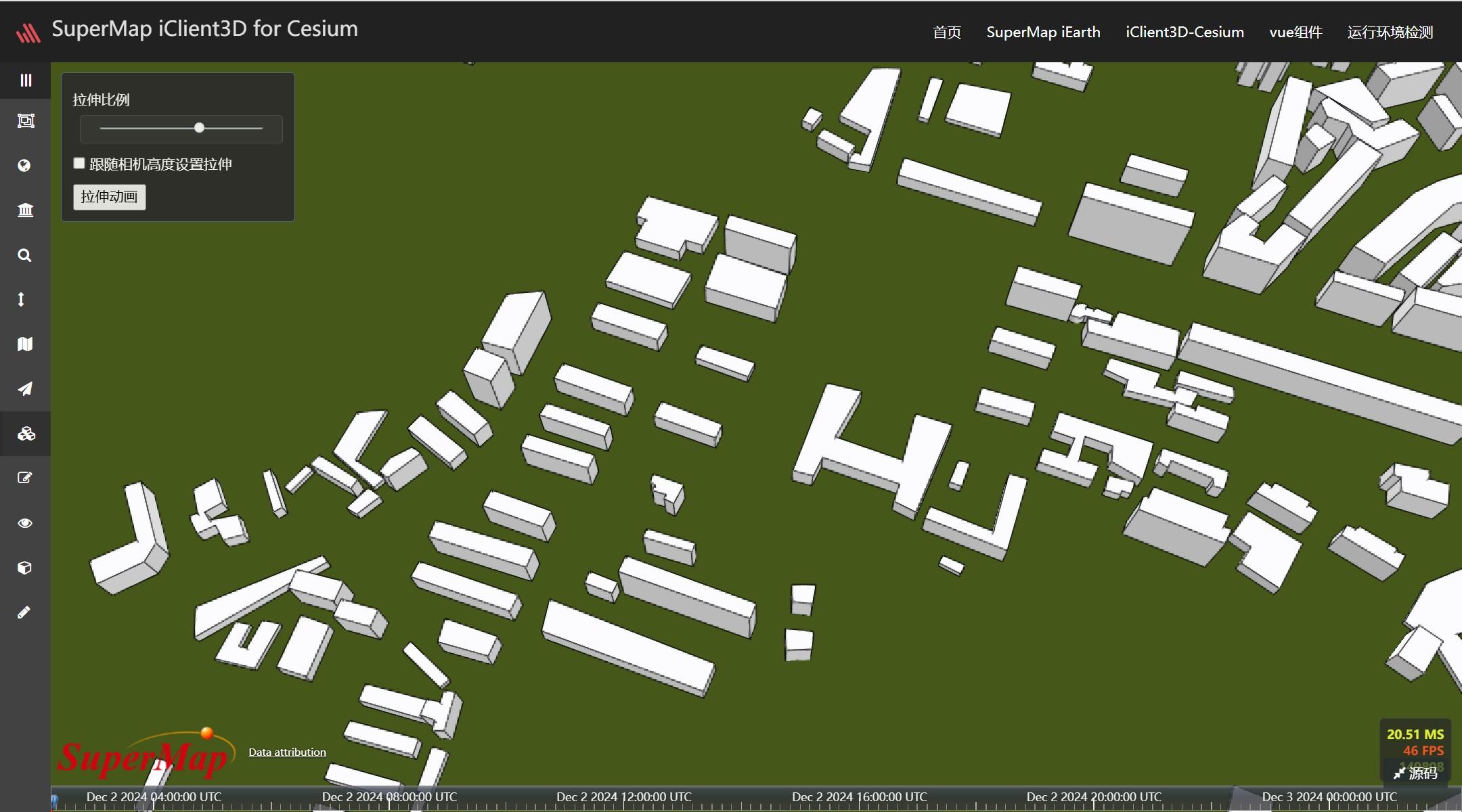
Task: Click the magnifier search icon in sidebar
Action: pyautogui.click(x=24, y=255)
